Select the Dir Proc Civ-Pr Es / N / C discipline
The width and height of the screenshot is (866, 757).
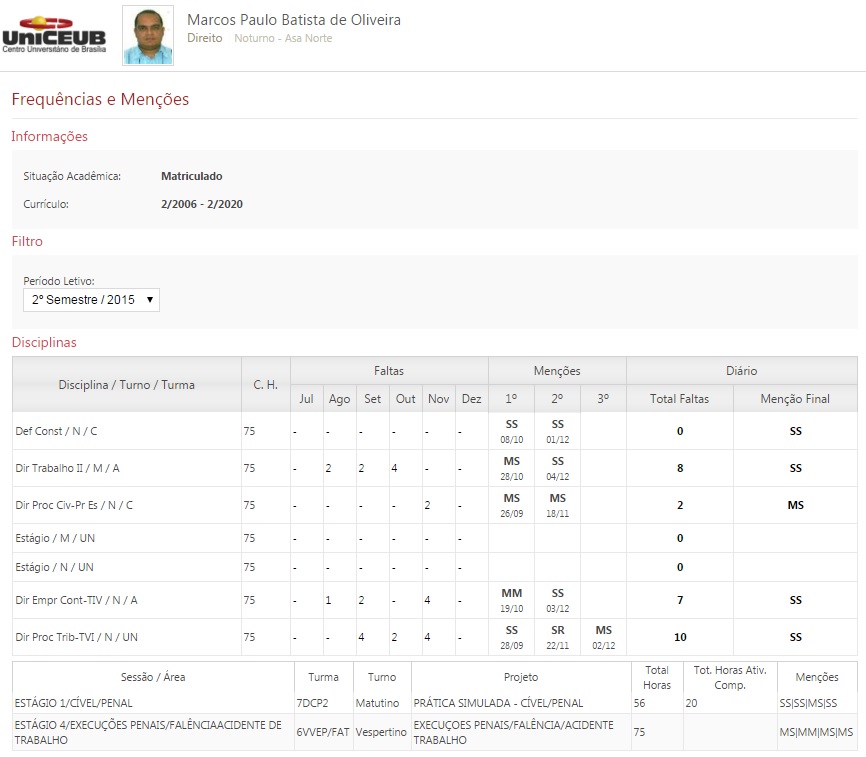tap(74, 505)
